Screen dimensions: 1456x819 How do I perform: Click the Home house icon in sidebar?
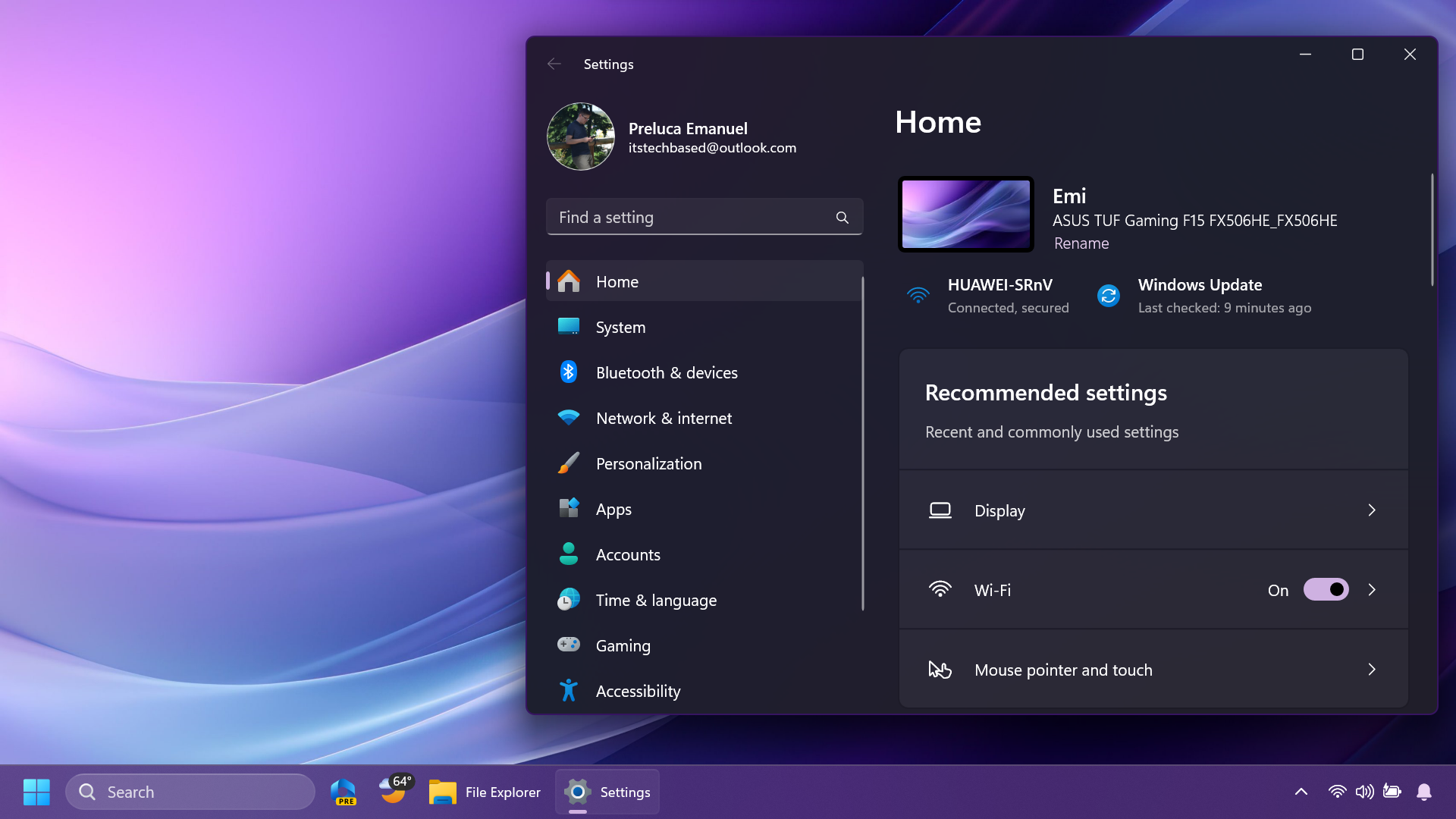point(569,281)
